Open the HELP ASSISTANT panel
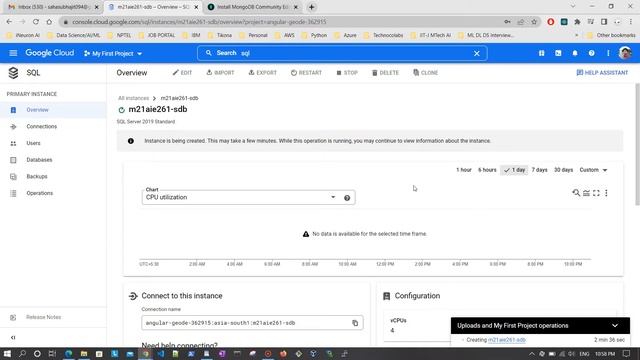 tap(602, 73)
